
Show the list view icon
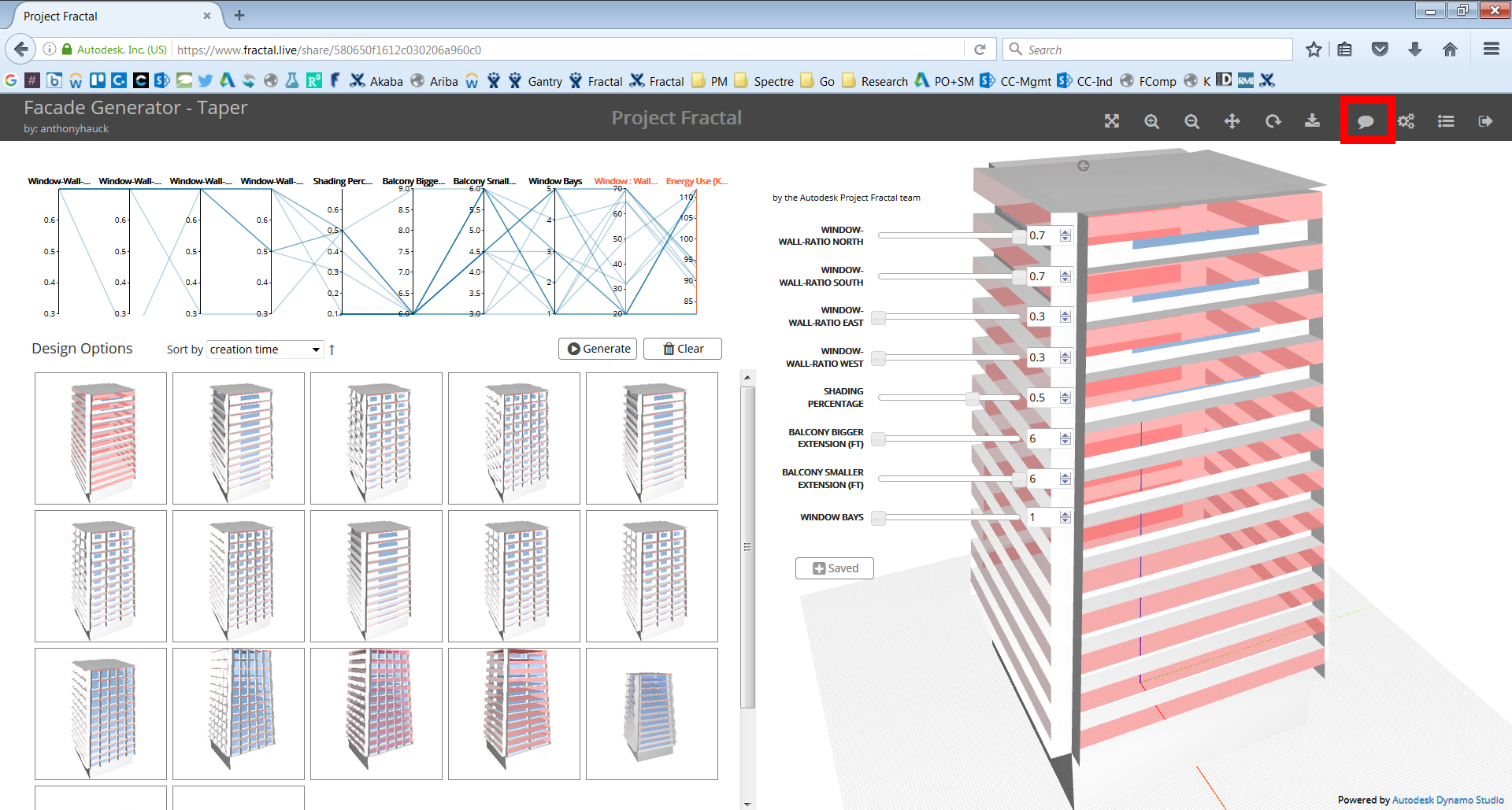coord(1446,121)
